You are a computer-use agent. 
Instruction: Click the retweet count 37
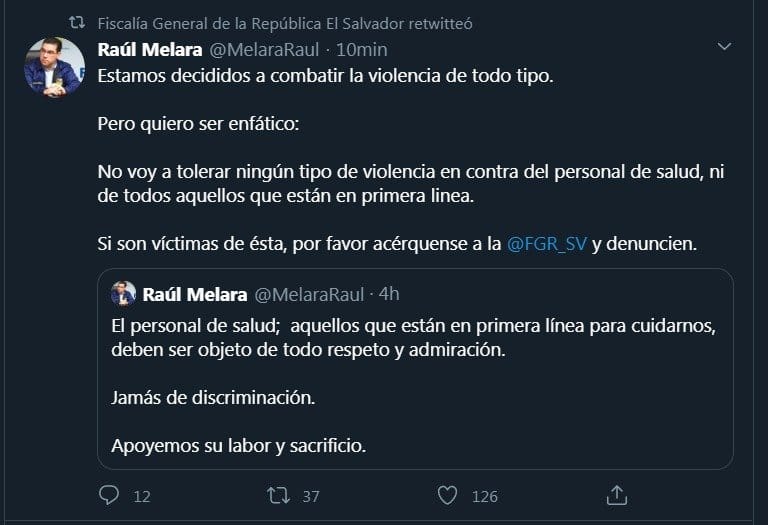[310, 496]
